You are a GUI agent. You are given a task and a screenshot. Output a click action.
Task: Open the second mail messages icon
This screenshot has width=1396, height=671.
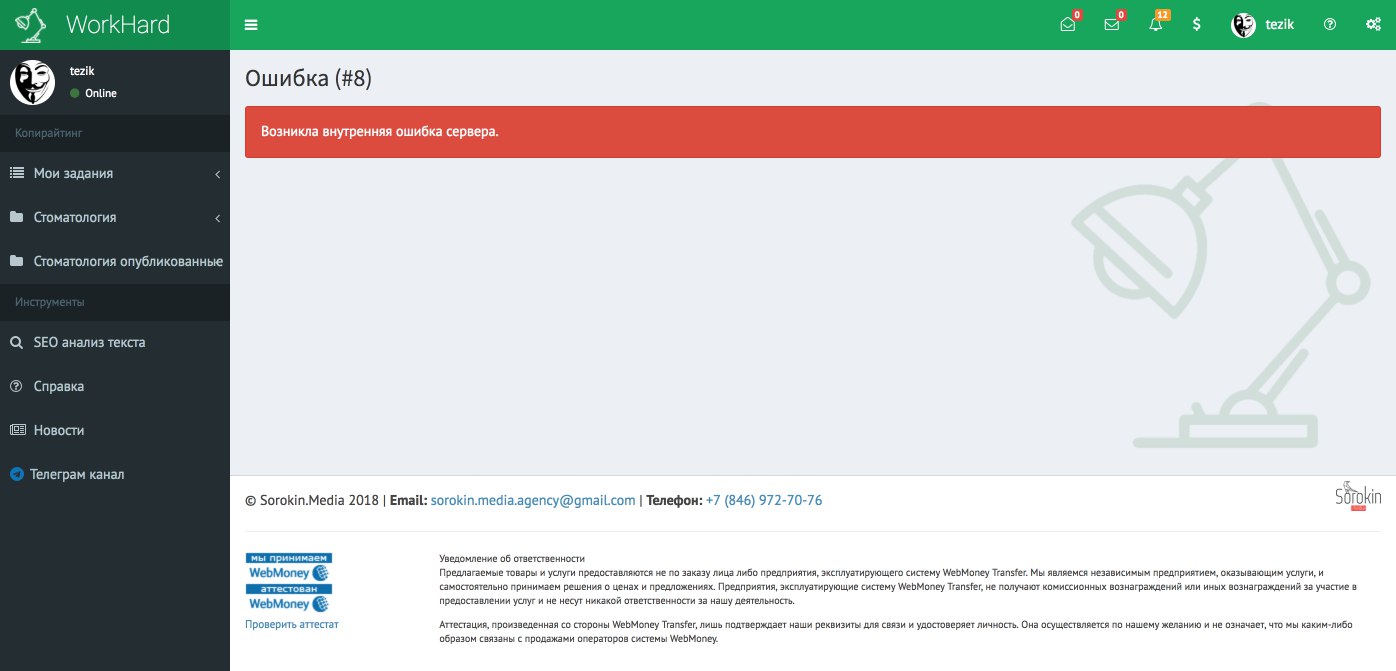[1112, 25]
